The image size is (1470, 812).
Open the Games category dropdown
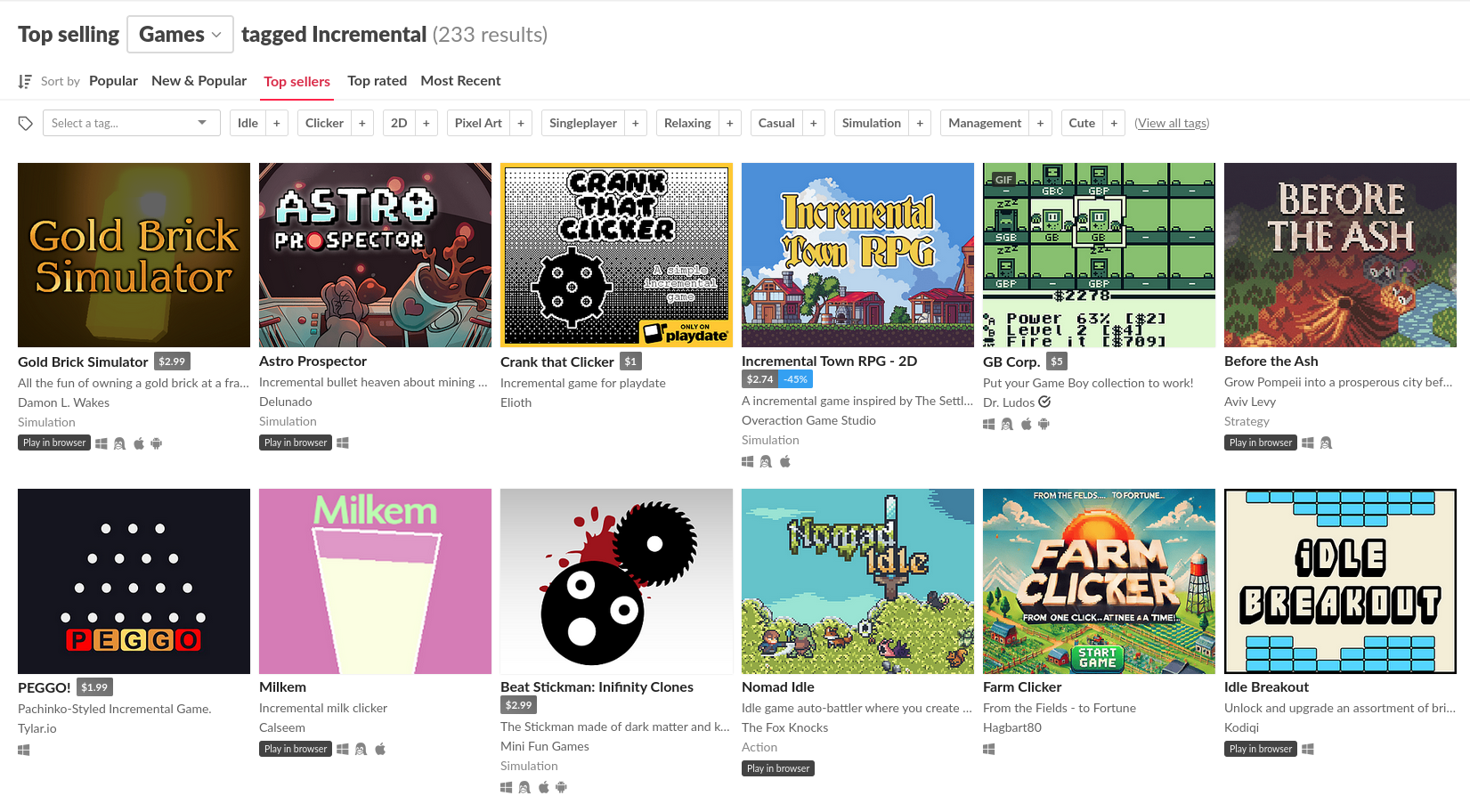click(180, 35)
